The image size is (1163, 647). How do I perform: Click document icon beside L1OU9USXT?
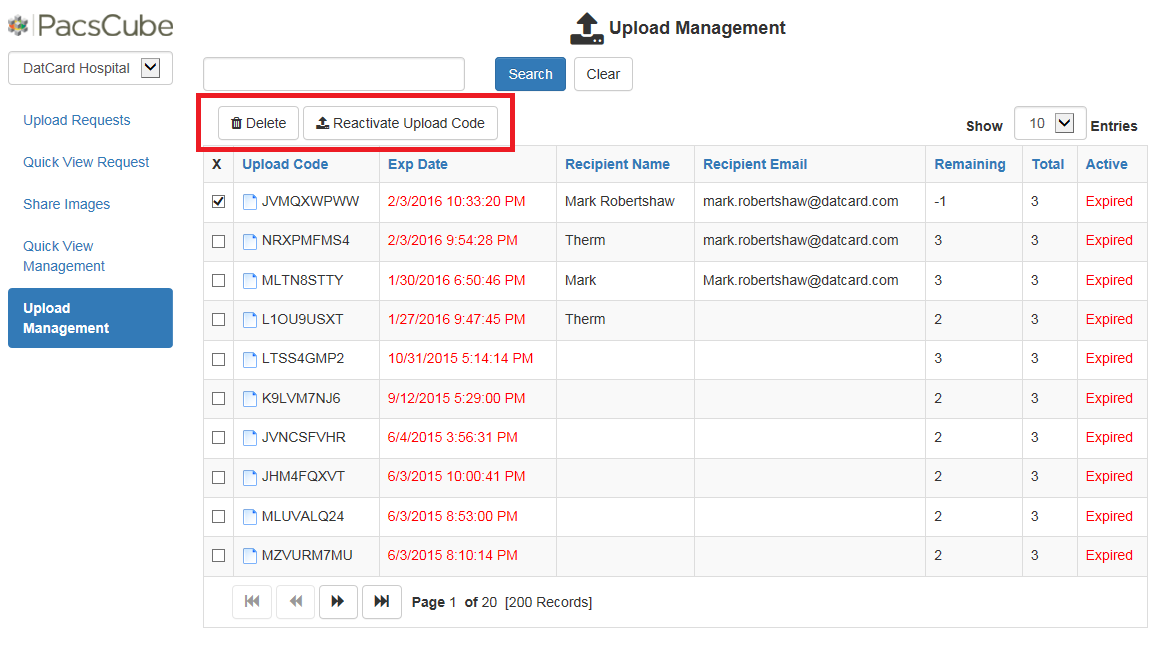pyautogui.click(x=250, y=320)
